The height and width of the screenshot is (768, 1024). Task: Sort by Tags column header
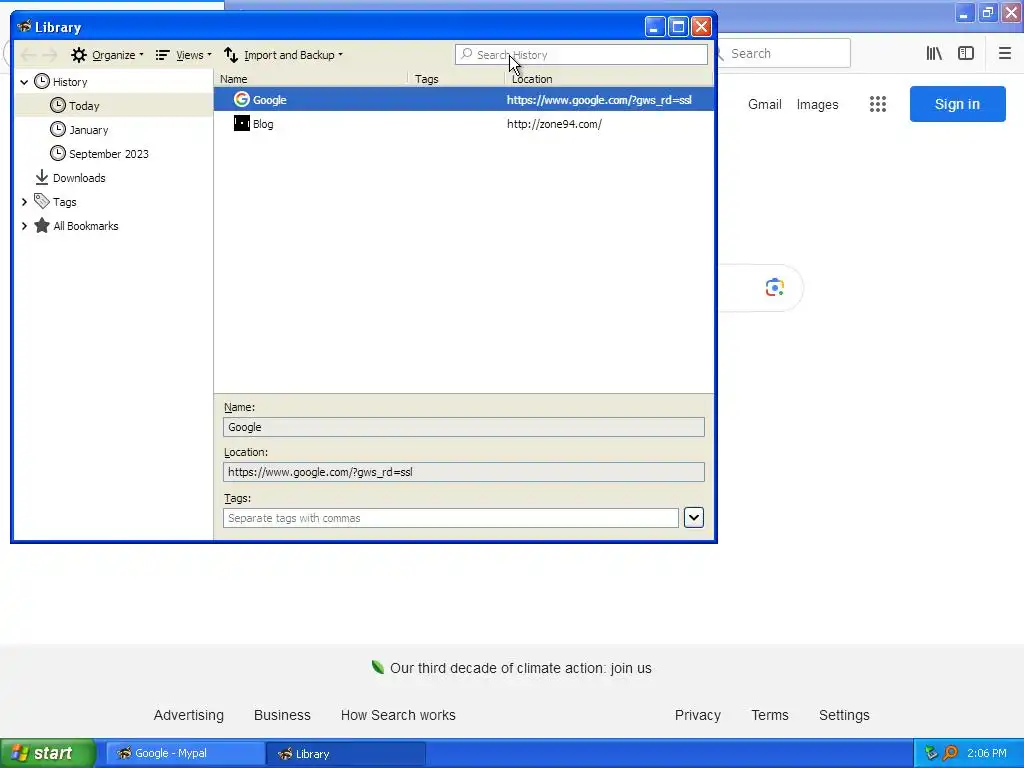(x=456, y=79)
